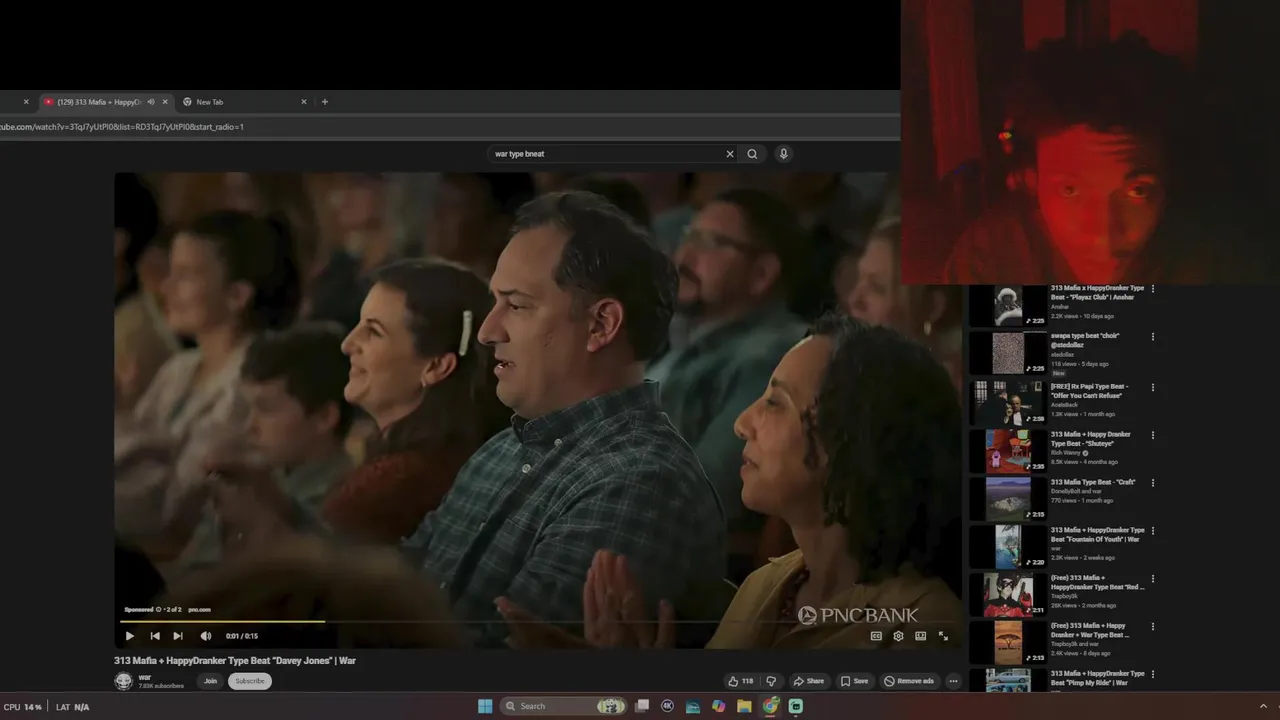
Task: Open the 'Playaz Club' | Anshar video thumbnail
Action: (x=1007, y=306)
